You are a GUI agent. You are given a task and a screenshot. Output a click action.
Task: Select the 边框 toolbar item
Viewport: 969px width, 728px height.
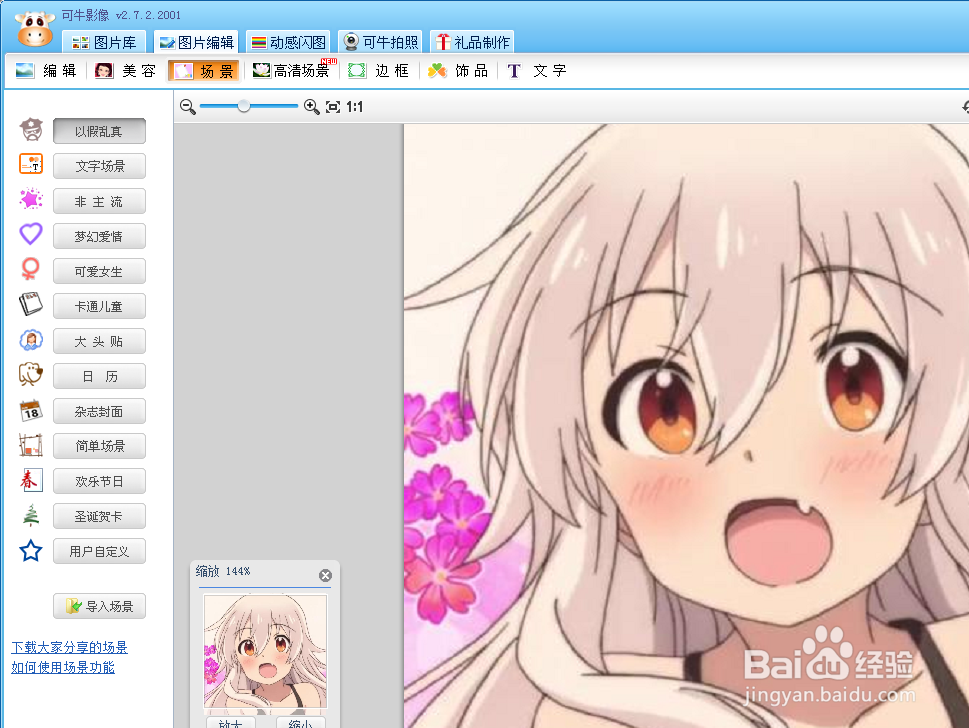click(379, 71)
